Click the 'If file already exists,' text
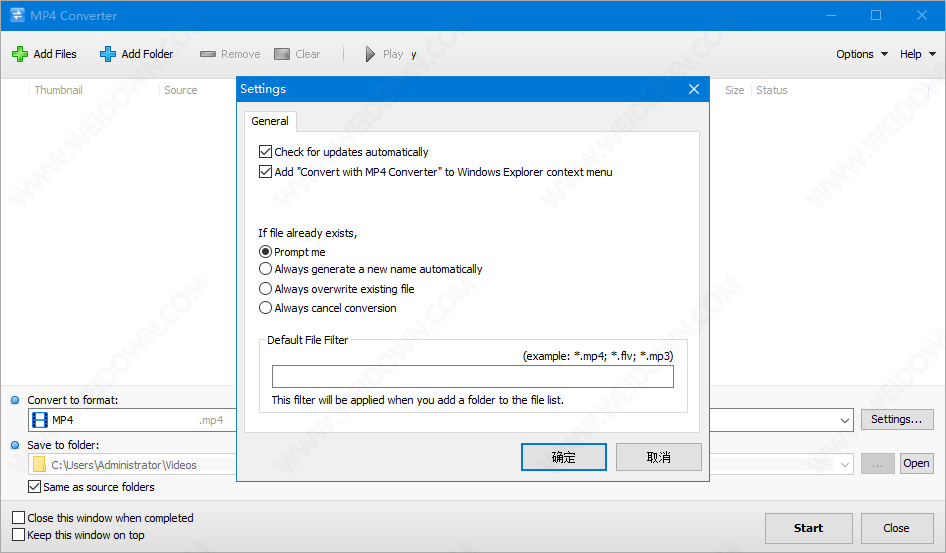This screenshot has width=946, height=553. click(308, 233)
